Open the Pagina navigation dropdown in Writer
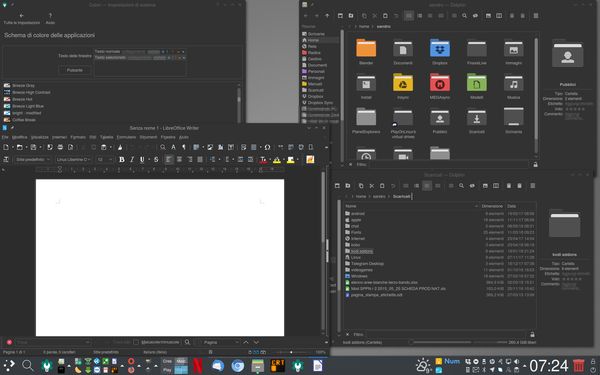This screenshot has height=375, width=600. coord(218,342)
